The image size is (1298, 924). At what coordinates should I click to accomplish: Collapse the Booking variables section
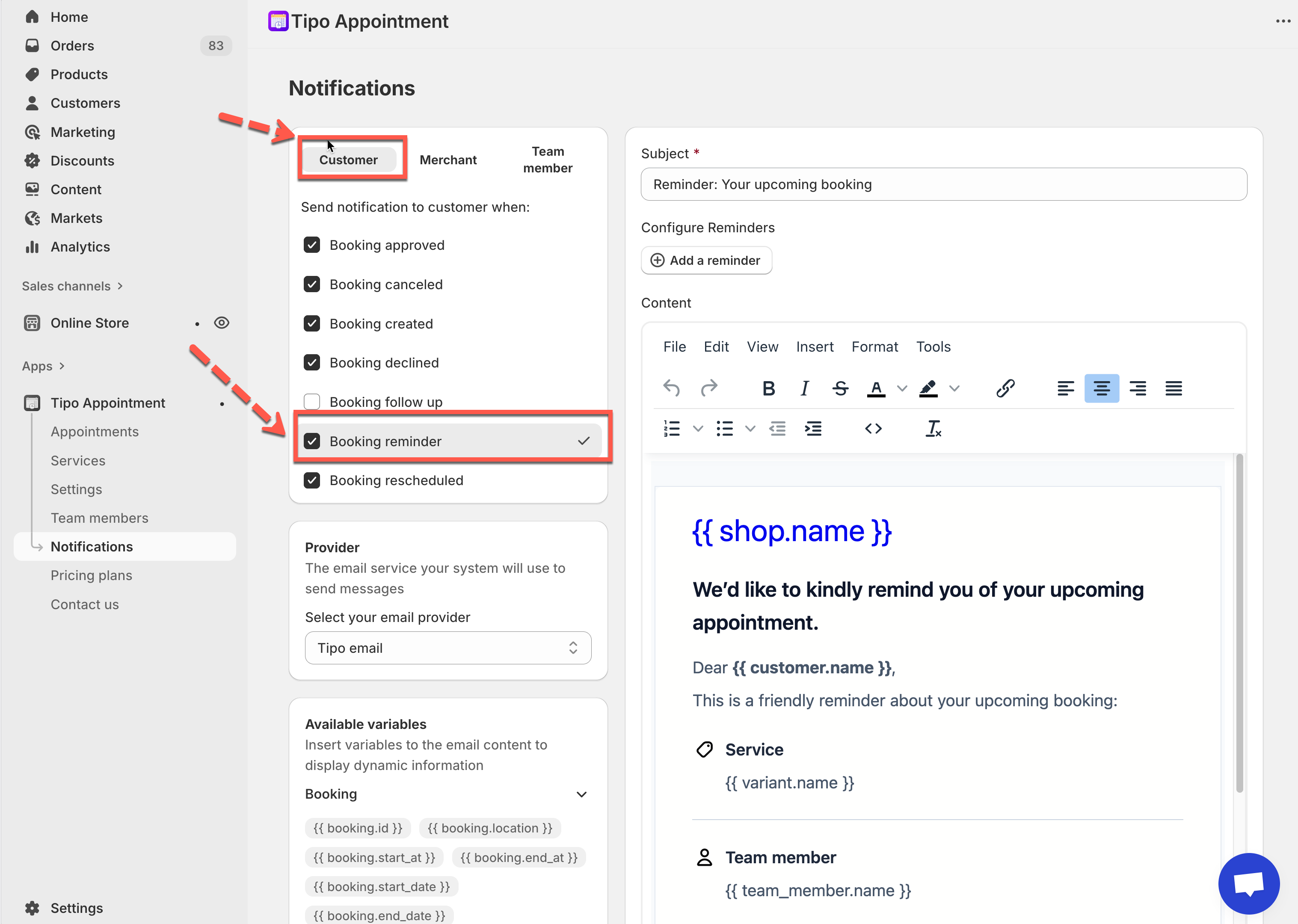coord(581,794)
